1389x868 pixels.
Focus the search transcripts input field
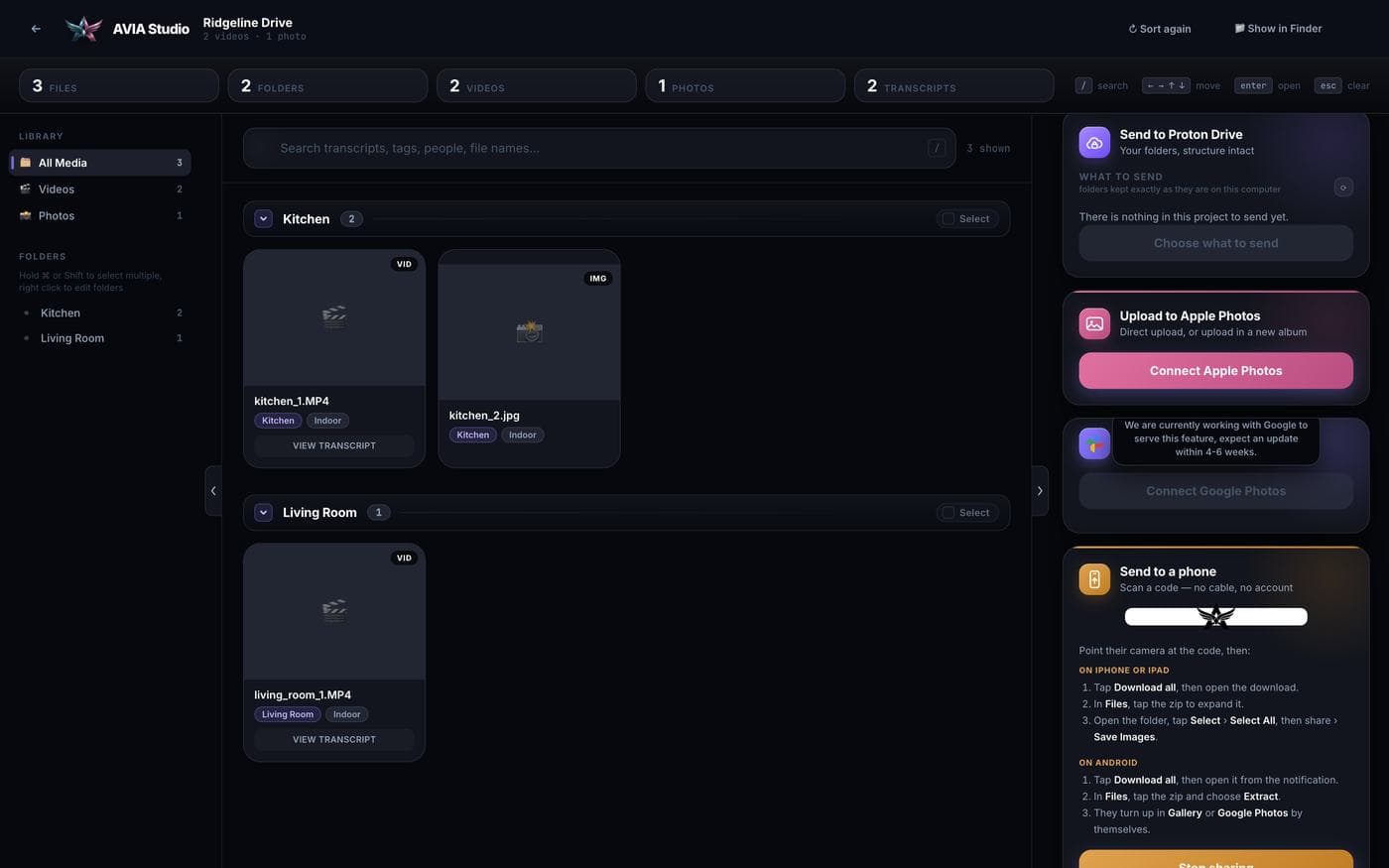click(x=599, y=148)
